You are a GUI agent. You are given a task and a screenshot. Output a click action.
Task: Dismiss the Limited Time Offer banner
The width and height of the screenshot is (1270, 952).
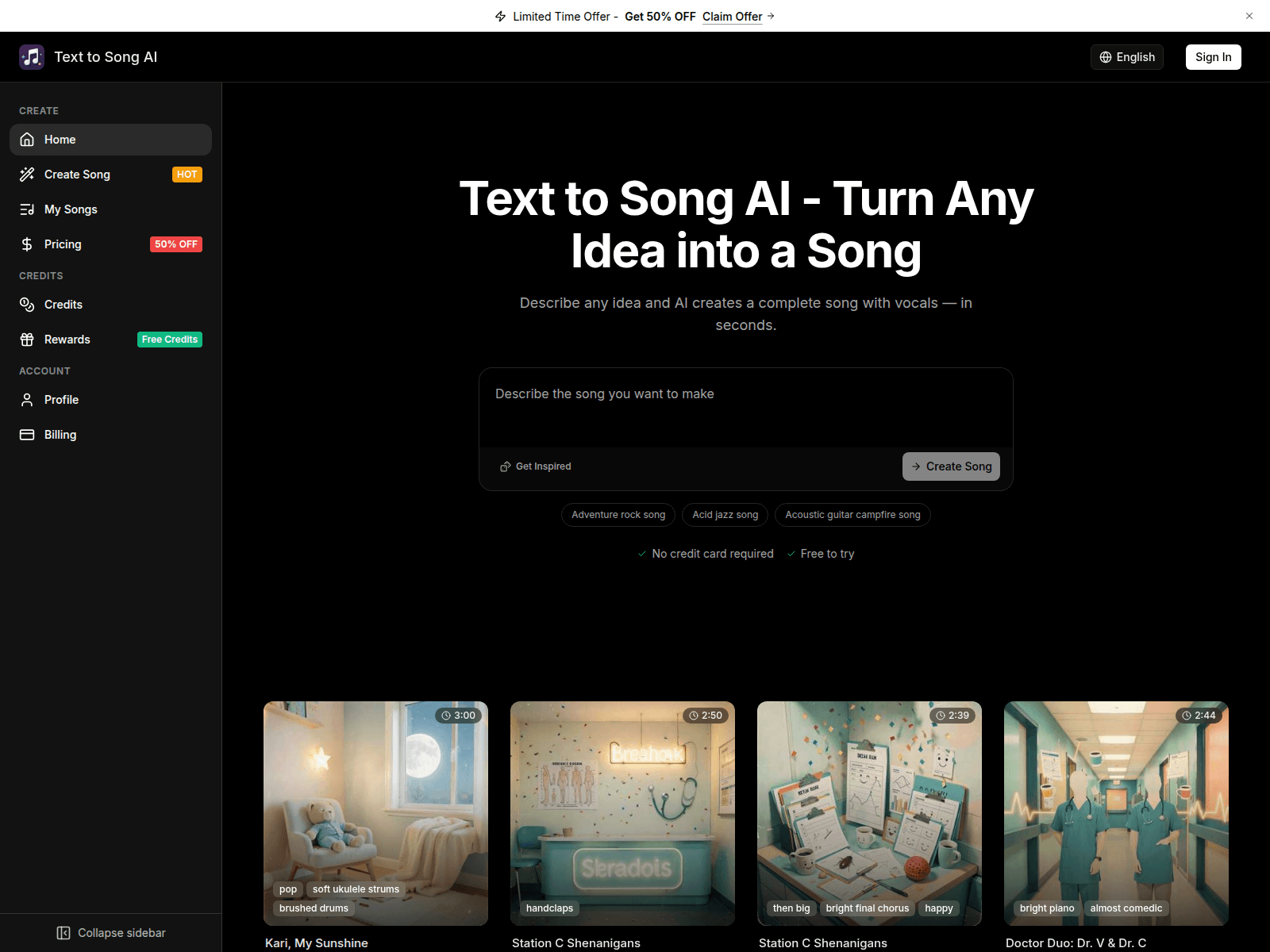1249,16
